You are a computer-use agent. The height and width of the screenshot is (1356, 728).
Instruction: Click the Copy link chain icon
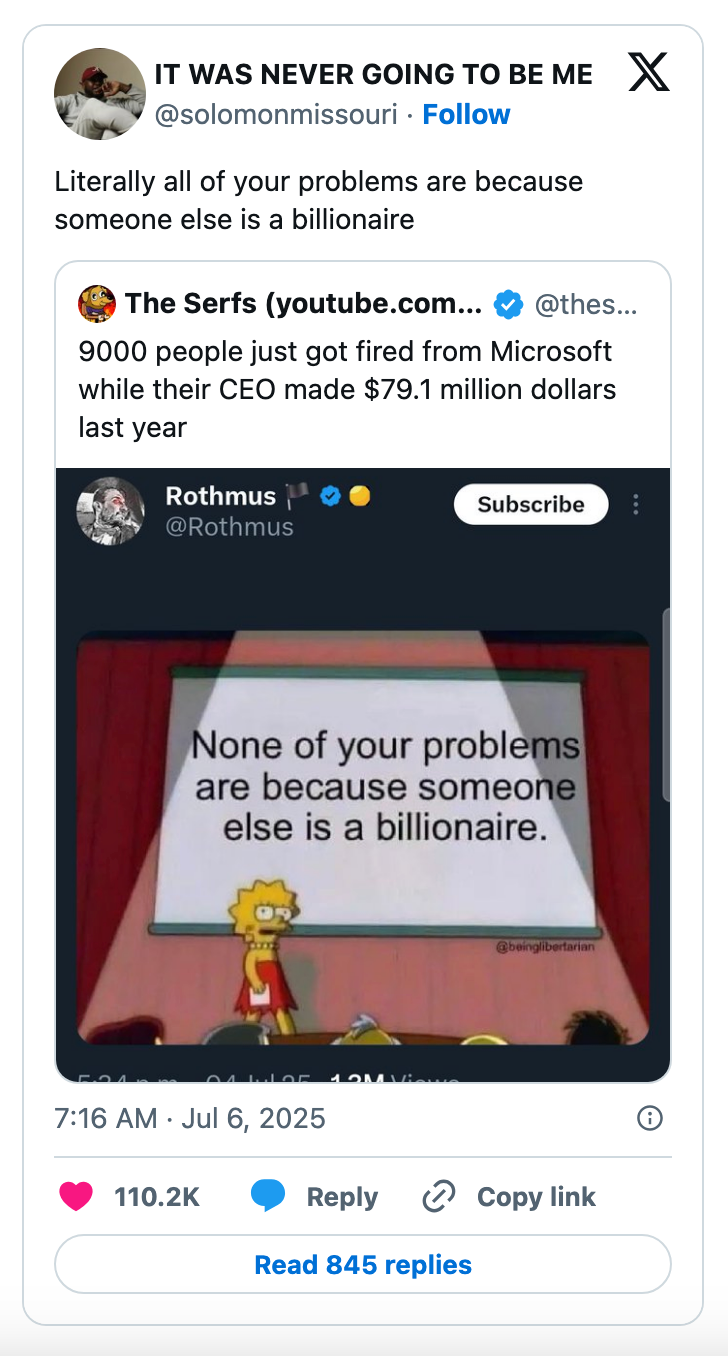[437, 1196]
